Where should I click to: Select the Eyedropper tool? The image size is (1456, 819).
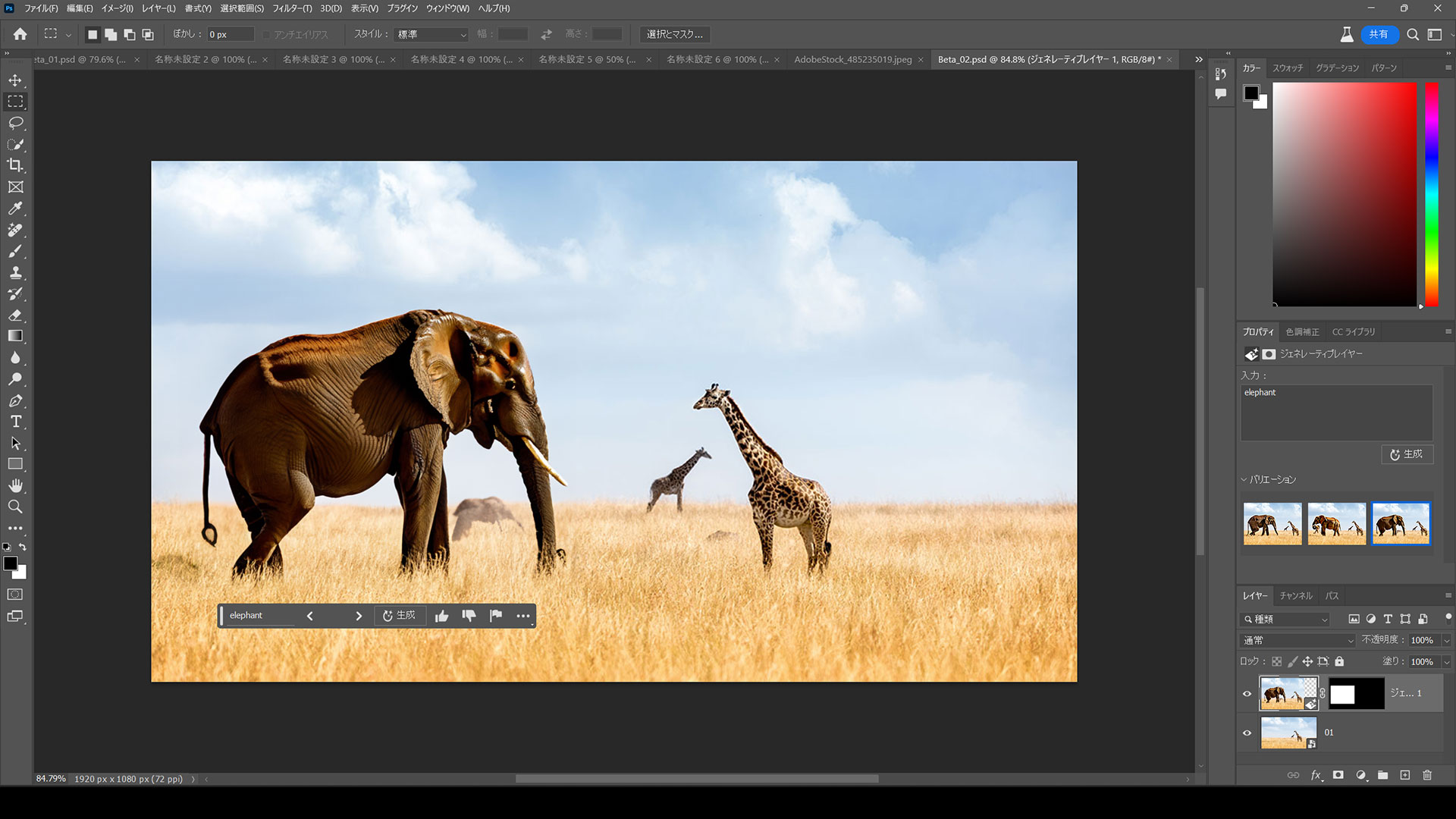[x=15, y=208]
